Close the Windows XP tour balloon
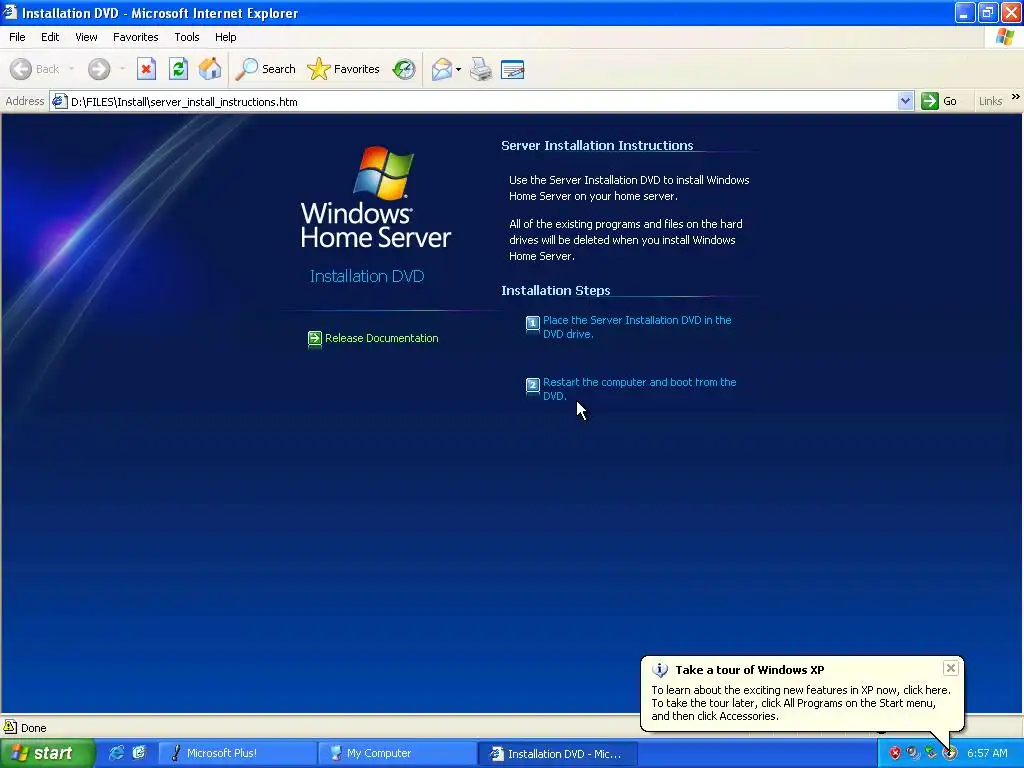The height and width of the screenshot is (768, 1024). [x=951, y=668]
